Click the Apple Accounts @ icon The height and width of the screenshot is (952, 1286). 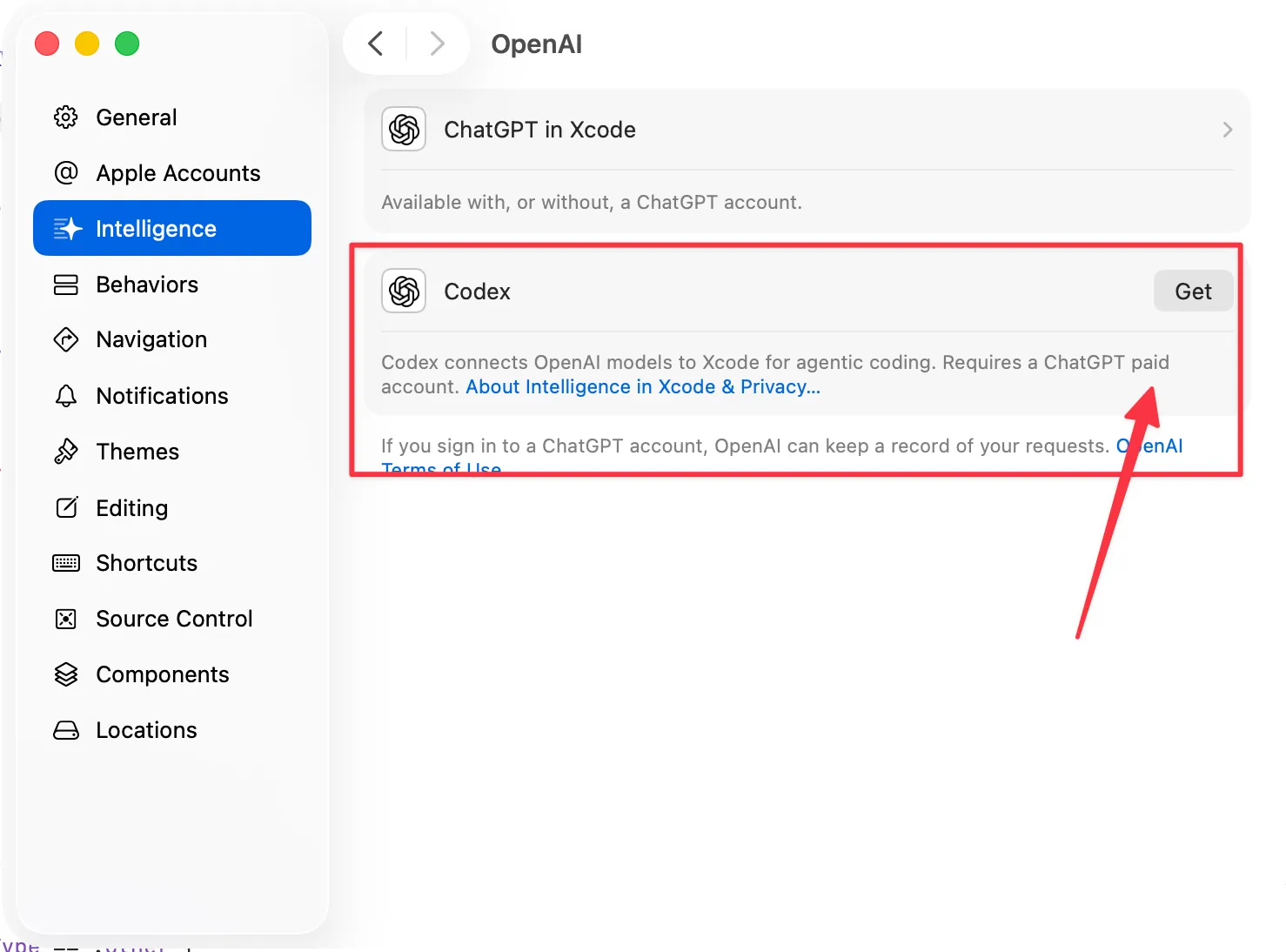click(x=66, y=173)
